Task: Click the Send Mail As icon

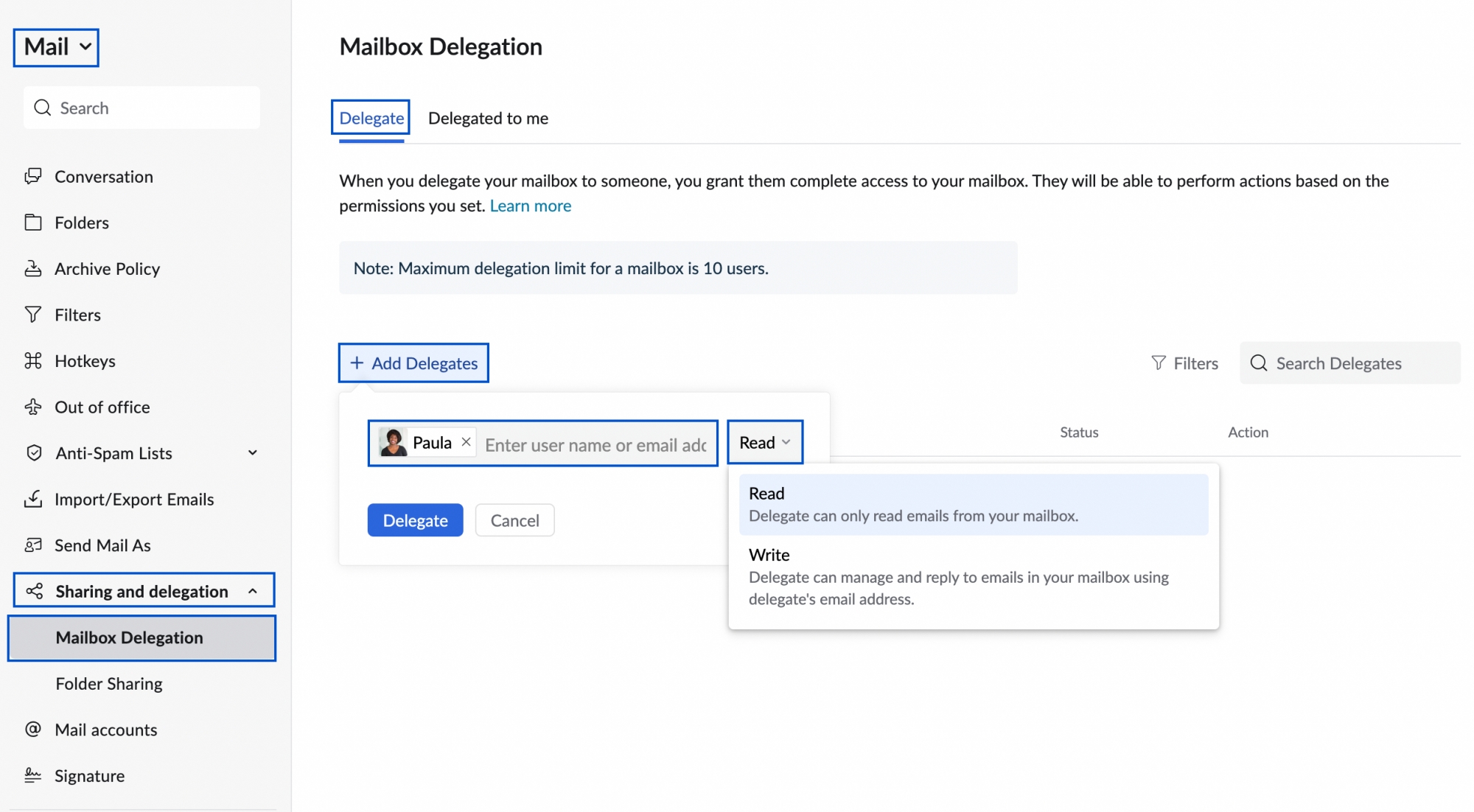Action: click(x=33, y=545)
